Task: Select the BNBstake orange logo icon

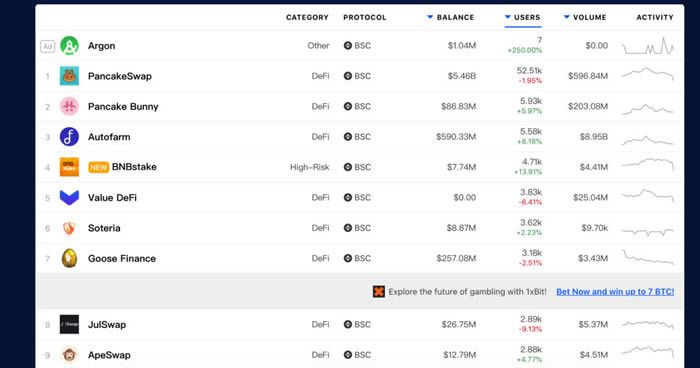Action: pyautogui.click(x=69, y=167)
